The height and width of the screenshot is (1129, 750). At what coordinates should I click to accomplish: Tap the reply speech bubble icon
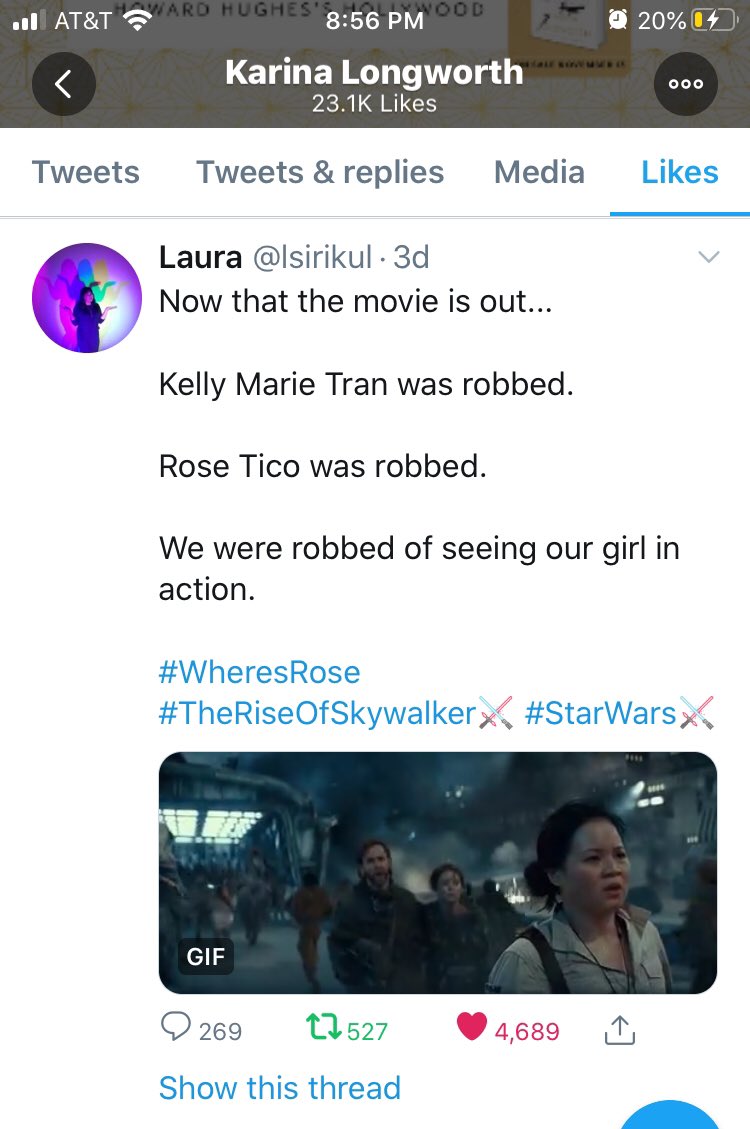177,1029
